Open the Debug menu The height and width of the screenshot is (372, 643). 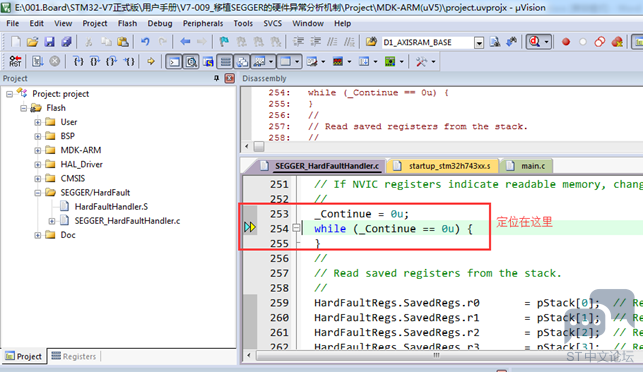pyautogui.click(x=160, y=23)
